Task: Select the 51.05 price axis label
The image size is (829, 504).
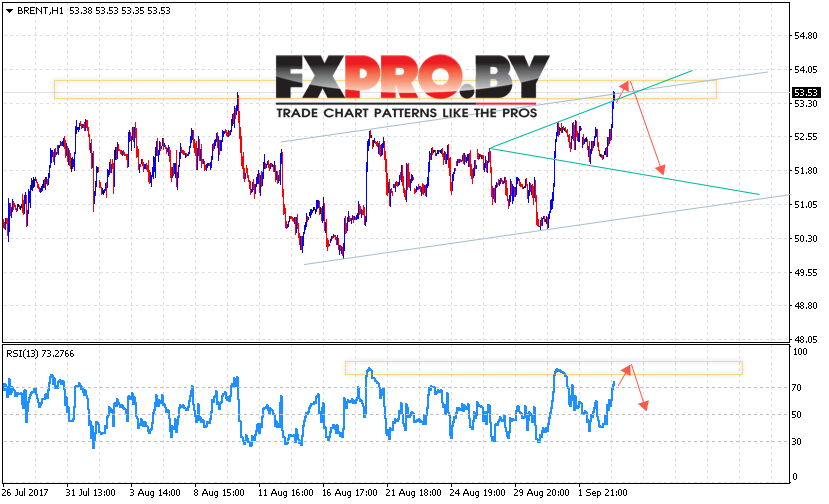Action: [x=806, y=205]
